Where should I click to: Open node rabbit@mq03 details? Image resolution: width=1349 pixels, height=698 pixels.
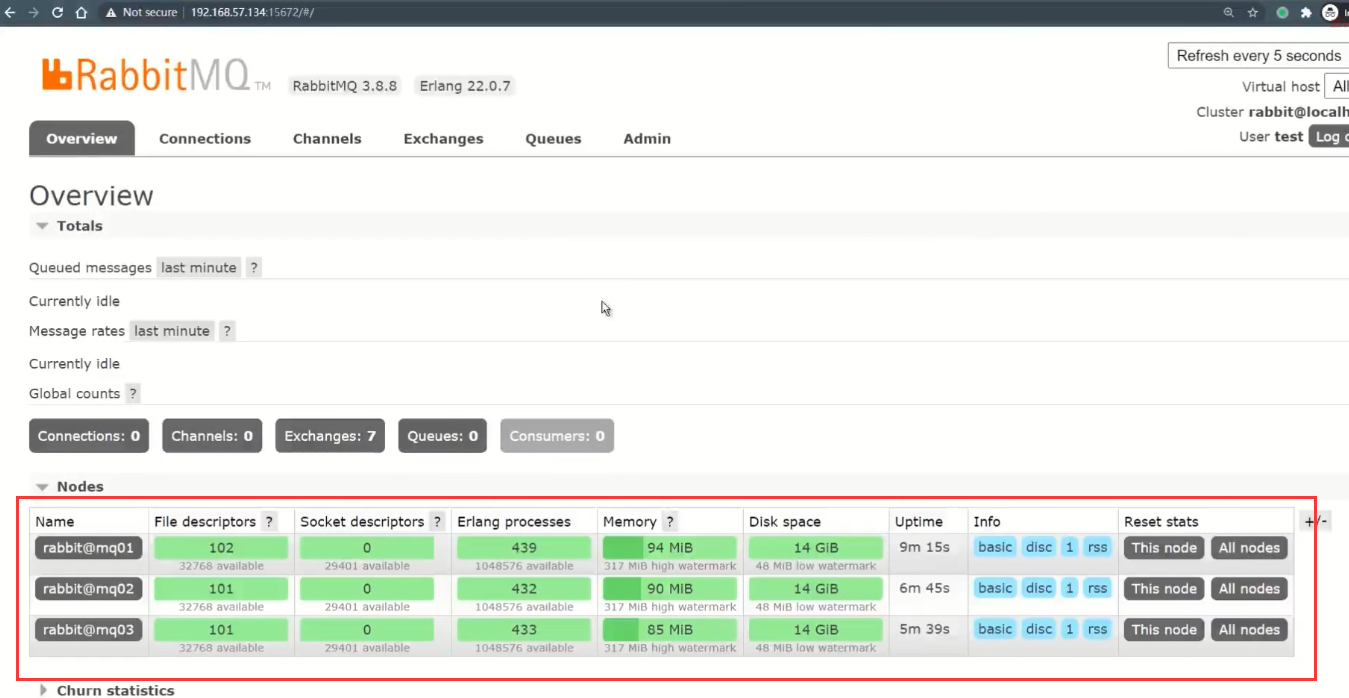88,630
